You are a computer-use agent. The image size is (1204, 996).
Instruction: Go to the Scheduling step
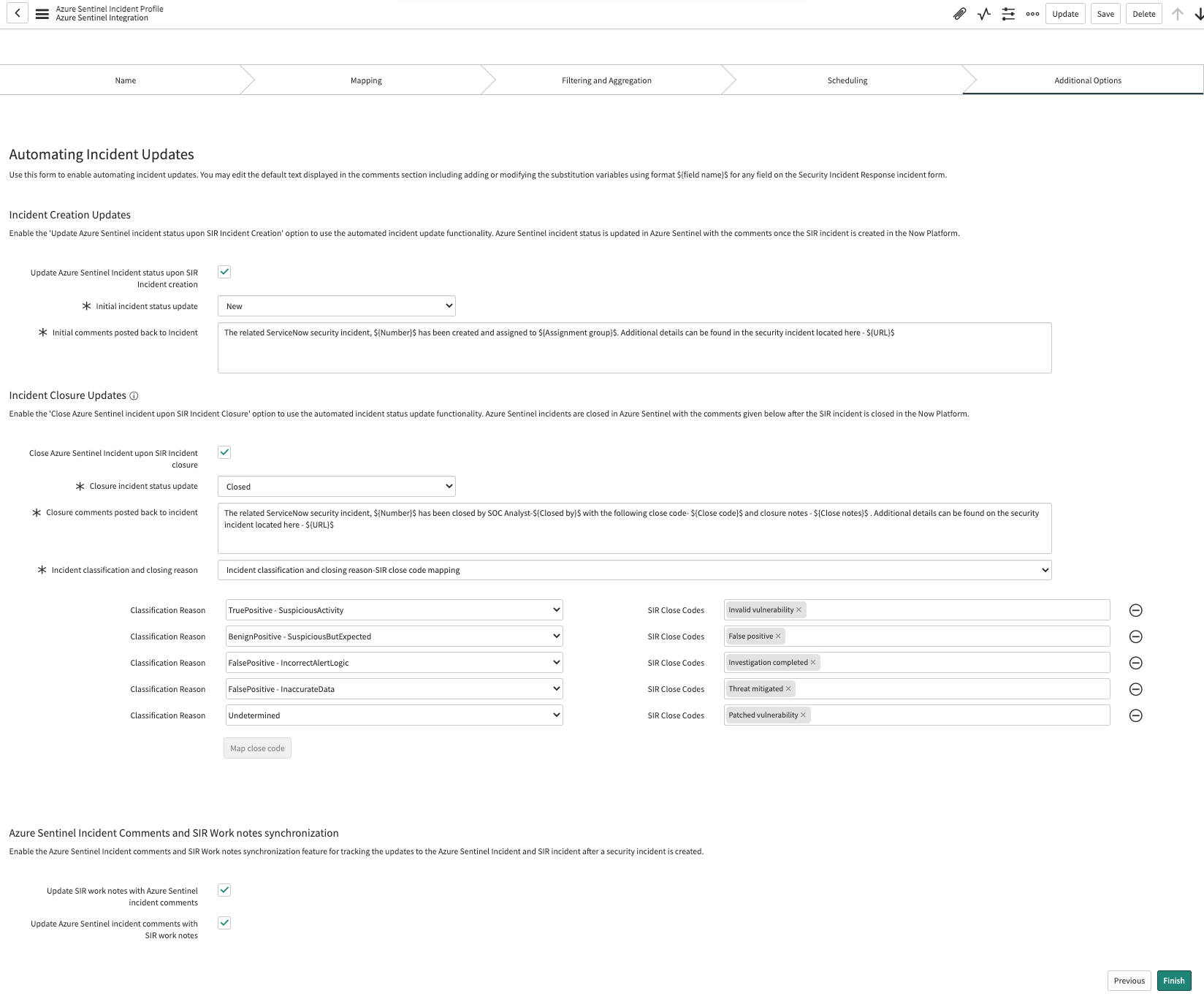click(847, 80)
